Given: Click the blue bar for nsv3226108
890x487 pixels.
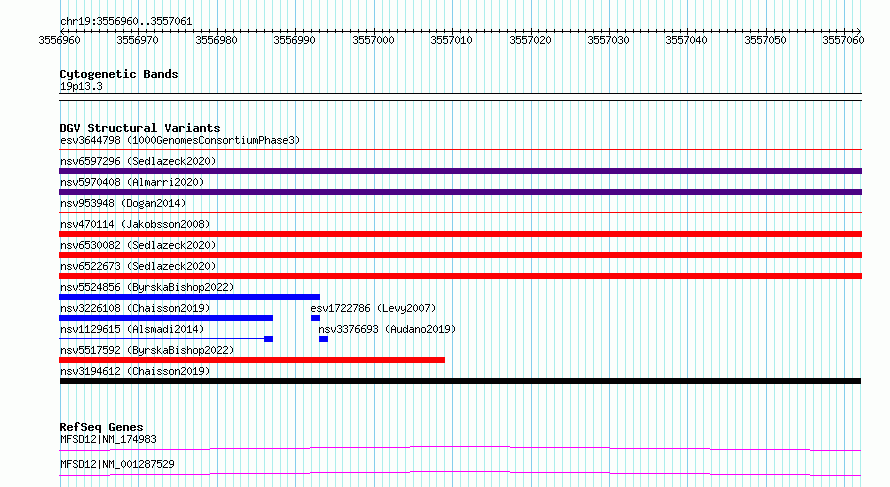Looking at the screenshot, I should [166, 318].
